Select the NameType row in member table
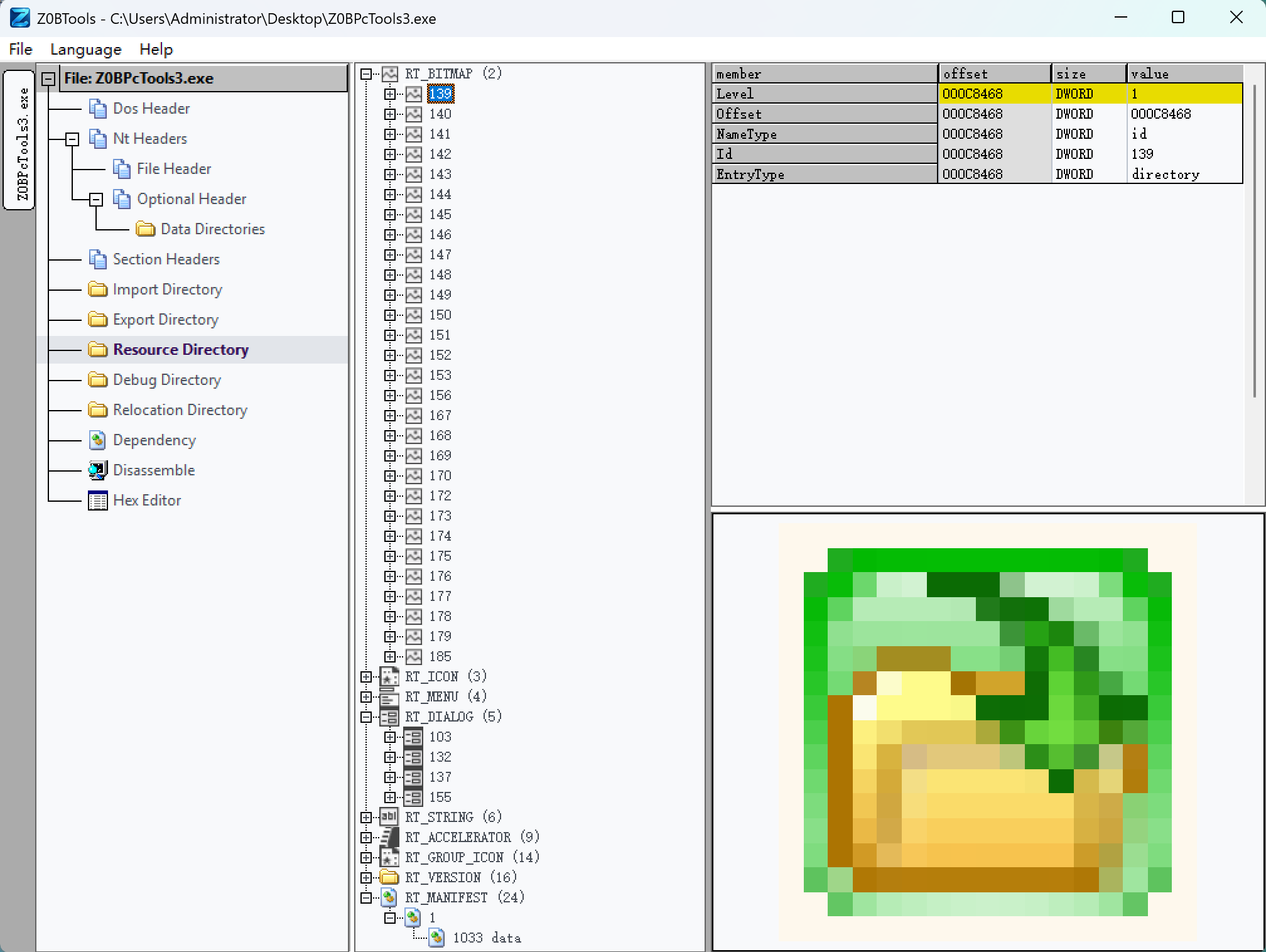The height and width of the screenshot is (952, 1266). pyautogui.click(x=978, y=134)
